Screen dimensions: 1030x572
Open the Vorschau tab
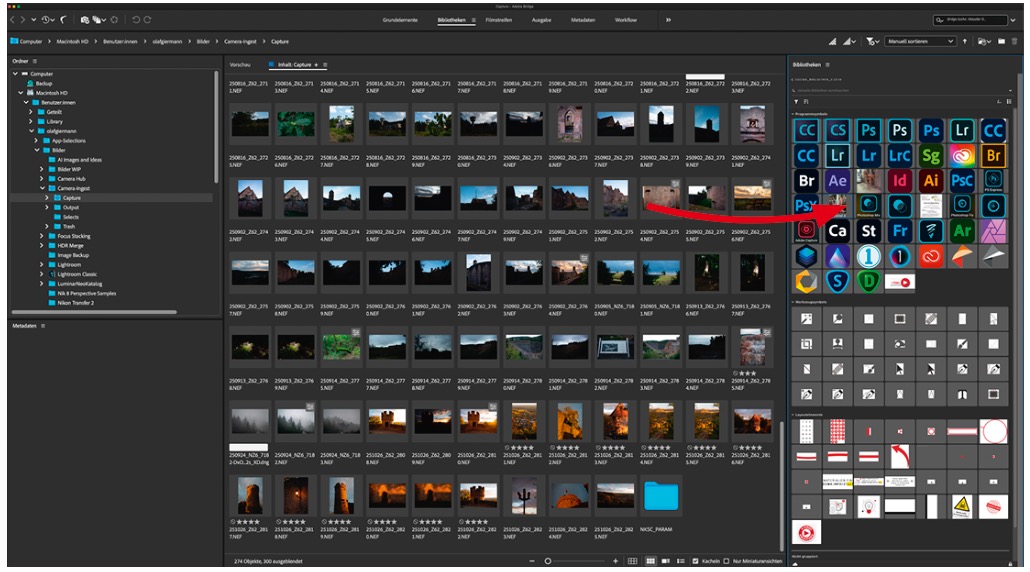pyautogui.click(x=241, y=64)
